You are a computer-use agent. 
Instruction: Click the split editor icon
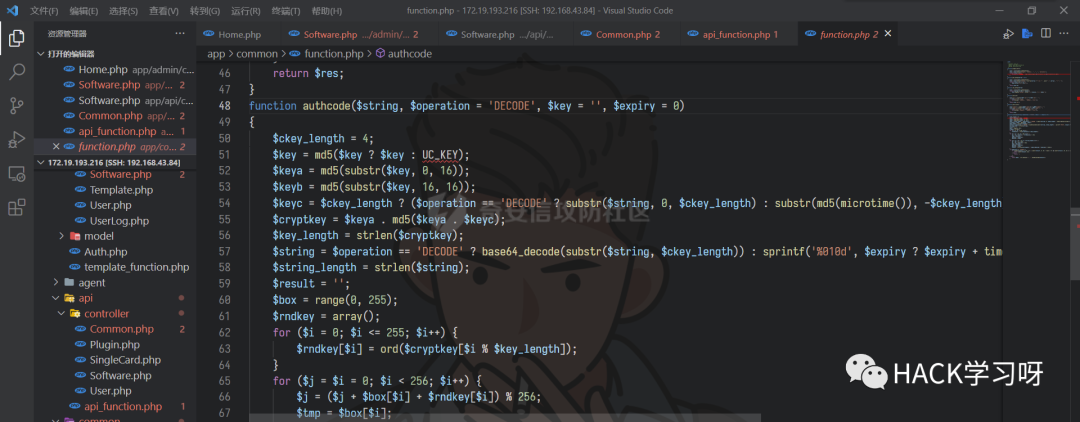(x=1045, y=34)
